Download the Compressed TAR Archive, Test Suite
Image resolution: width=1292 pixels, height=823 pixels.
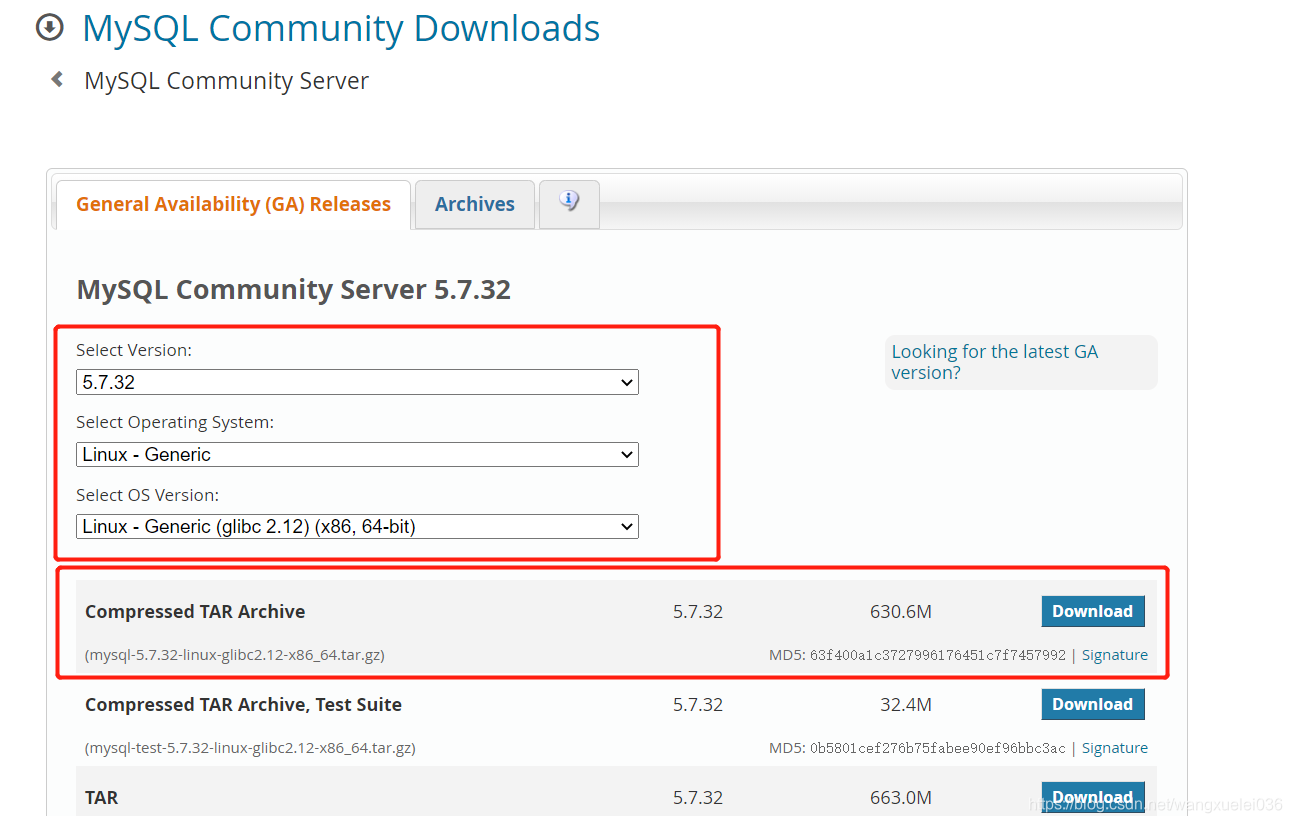click(1092, 704)
